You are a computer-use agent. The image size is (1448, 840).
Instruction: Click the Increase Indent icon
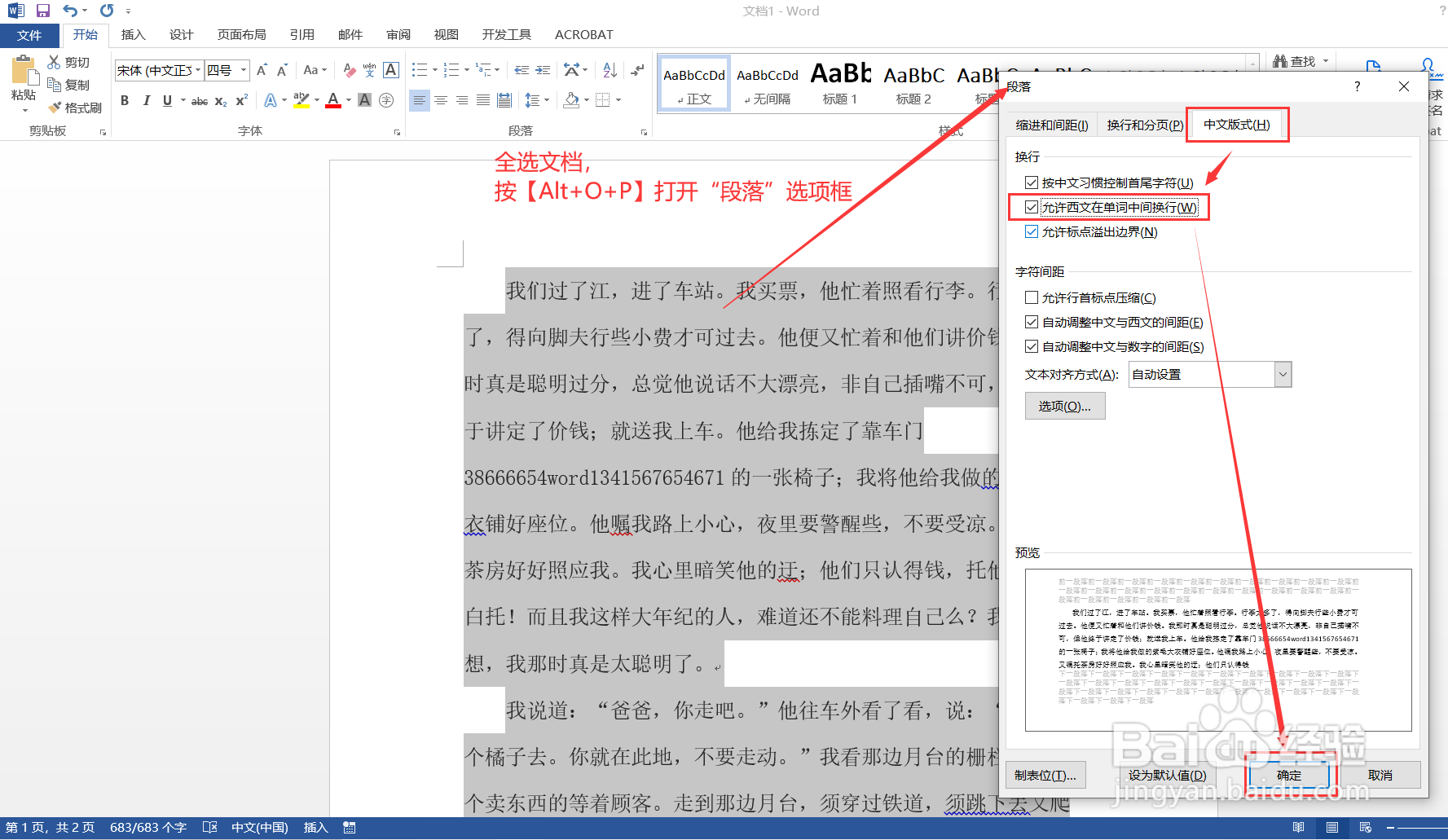point(543,70)
